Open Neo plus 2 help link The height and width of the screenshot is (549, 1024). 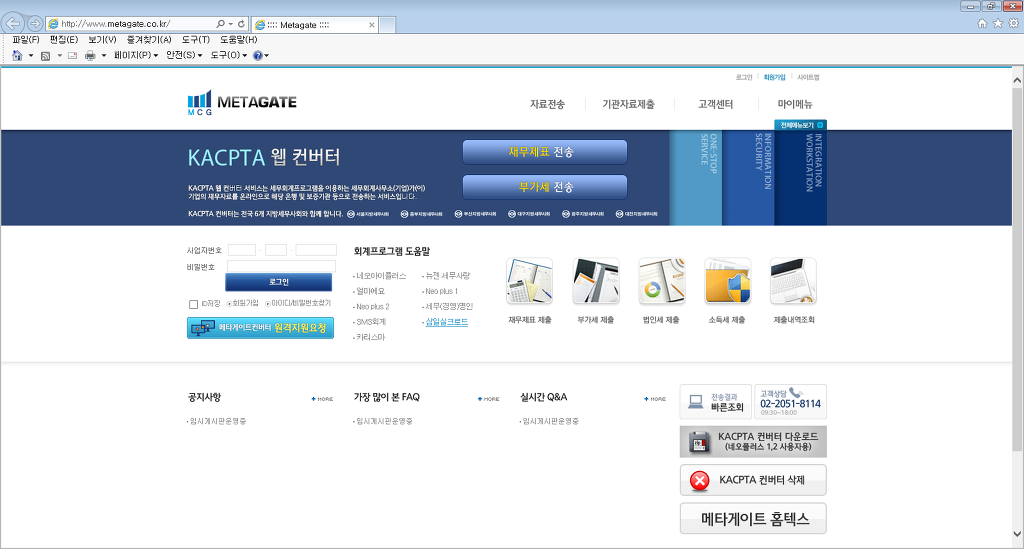point(372,307)
